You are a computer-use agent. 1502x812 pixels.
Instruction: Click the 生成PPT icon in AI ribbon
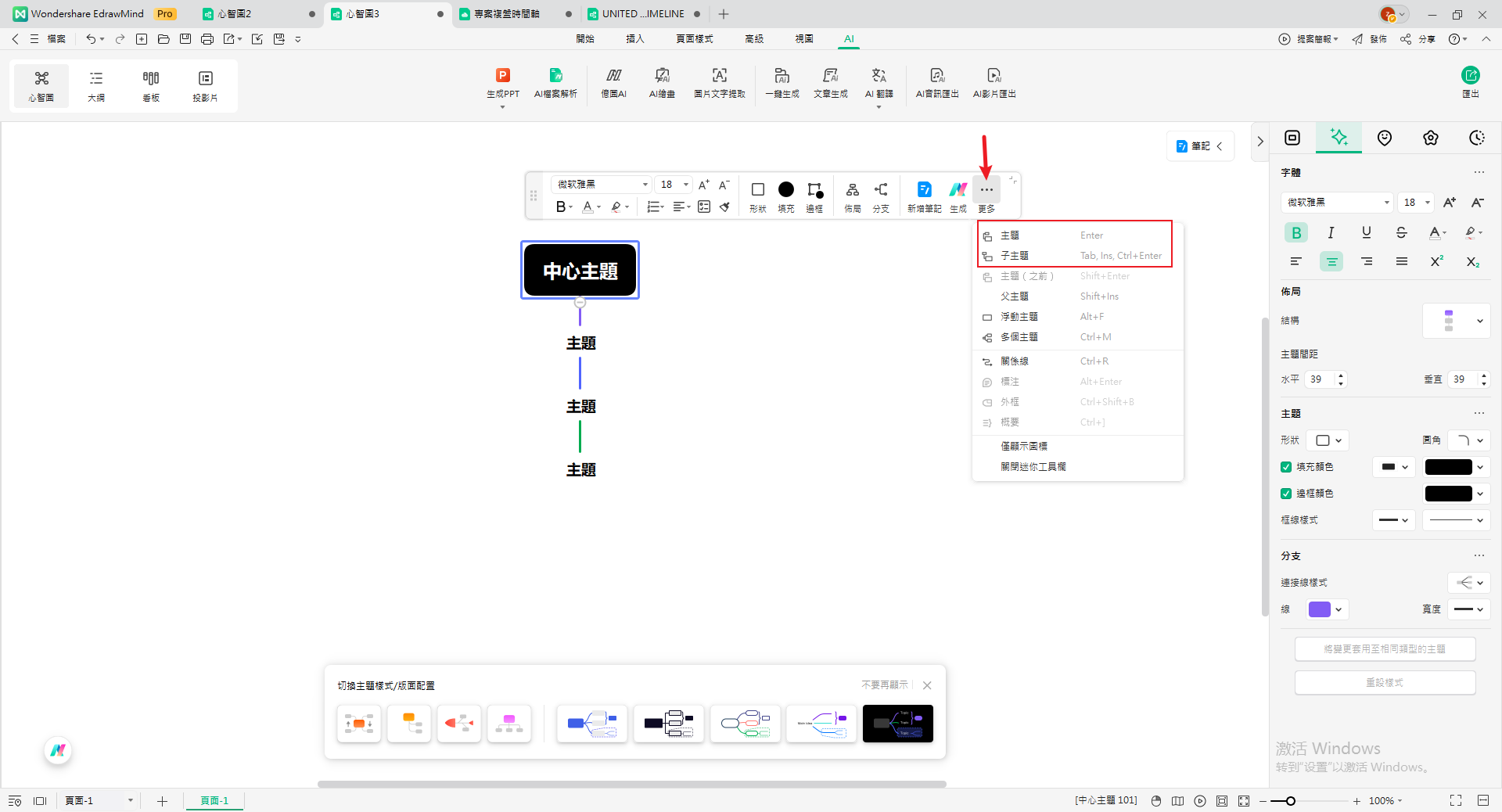tap(502, 76)
